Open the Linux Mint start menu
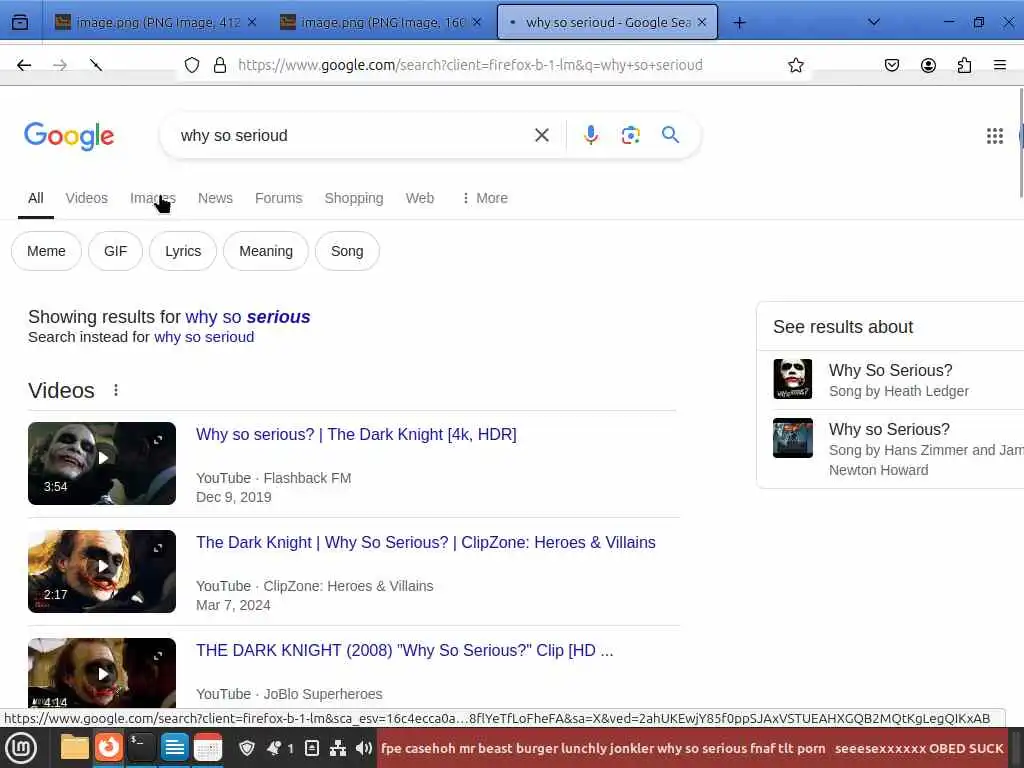Image resolution: width=1024 pixels, height=768 pixels. pyautogui.click(x=21, y=748)
